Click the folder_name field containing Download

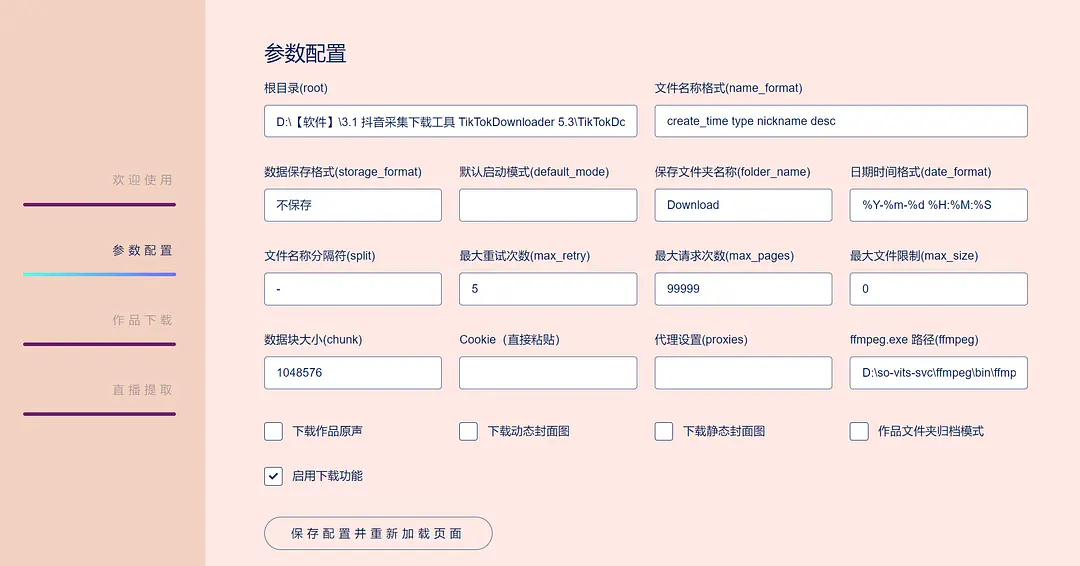click(x=743, y=205)
